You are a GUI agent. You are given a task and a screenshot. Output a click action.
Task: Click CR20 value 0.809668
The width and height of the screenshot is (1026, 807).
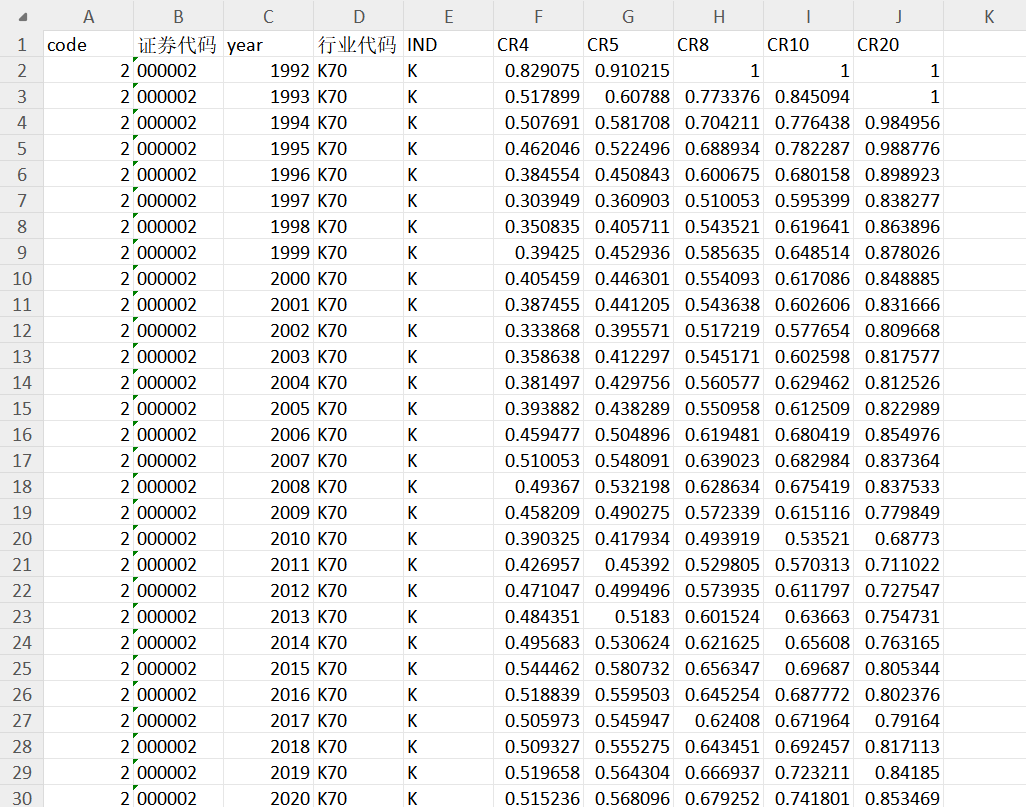click(x=898, y=331)
